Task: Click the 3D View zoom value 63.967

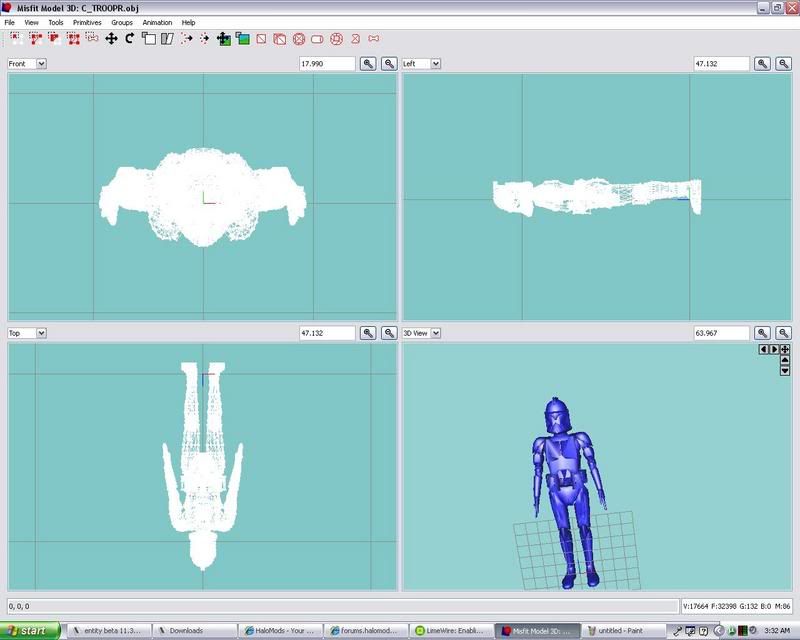Action: click(x=721, y=333)
